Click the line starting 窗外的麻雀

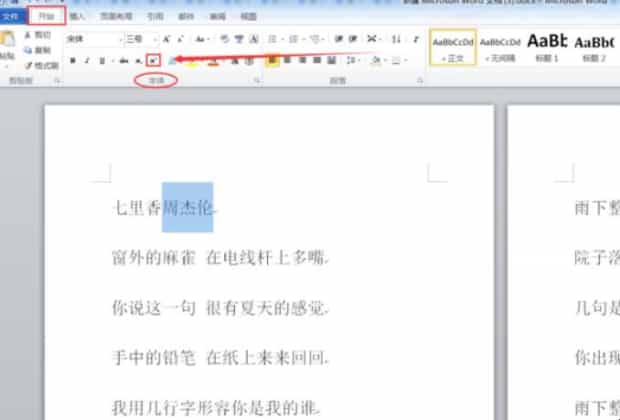[220, 258]
